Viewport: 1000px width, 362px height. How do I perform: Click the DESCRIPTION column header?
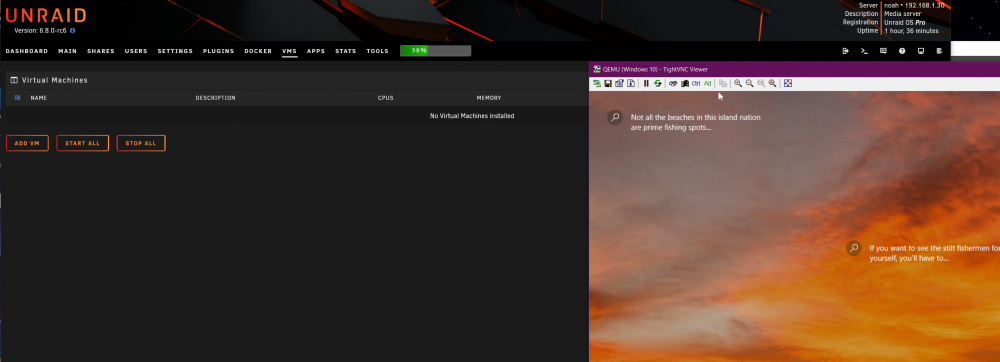click(216, 98)
